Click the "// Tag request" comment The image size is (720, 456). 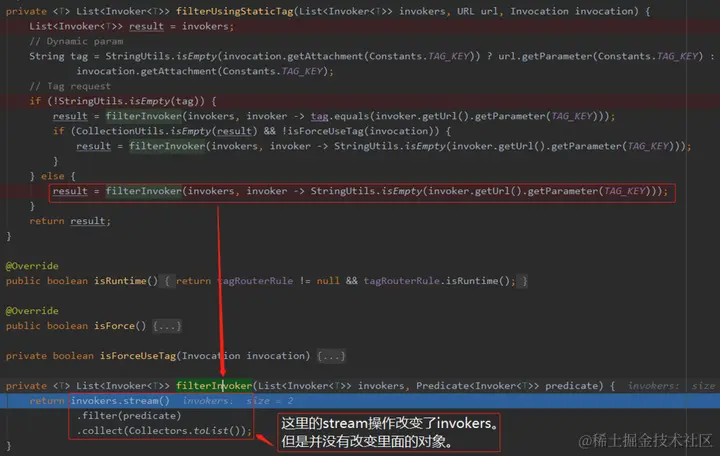[x=70, y=86]
